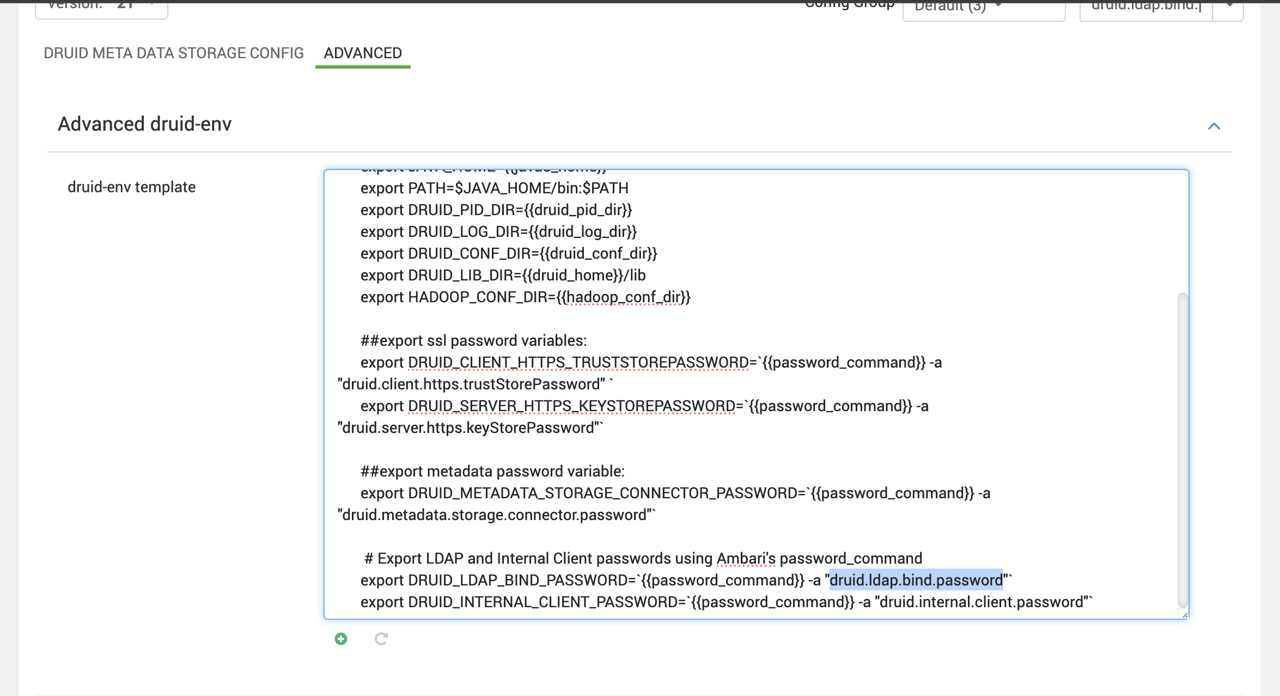The width and height of the screenshot is (1280, 696).
Task: Open the Config Group Default (3) dropdown
Action: 983,8
